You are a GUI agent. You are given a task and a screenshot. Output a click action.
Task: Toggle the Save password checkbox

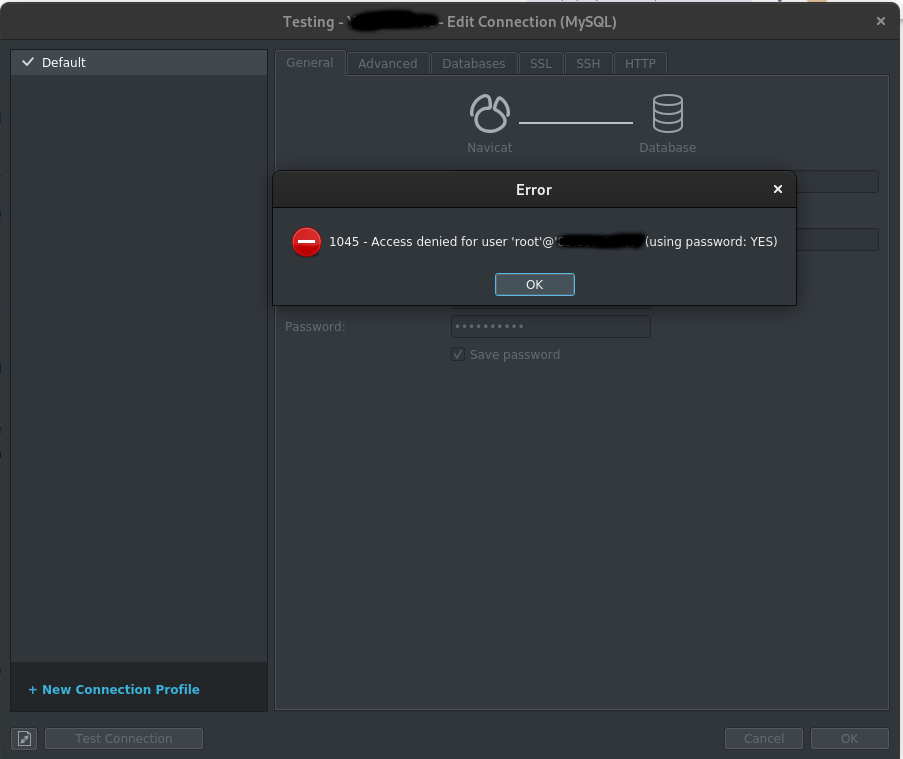pyautogui.click(x=458, y=354)
